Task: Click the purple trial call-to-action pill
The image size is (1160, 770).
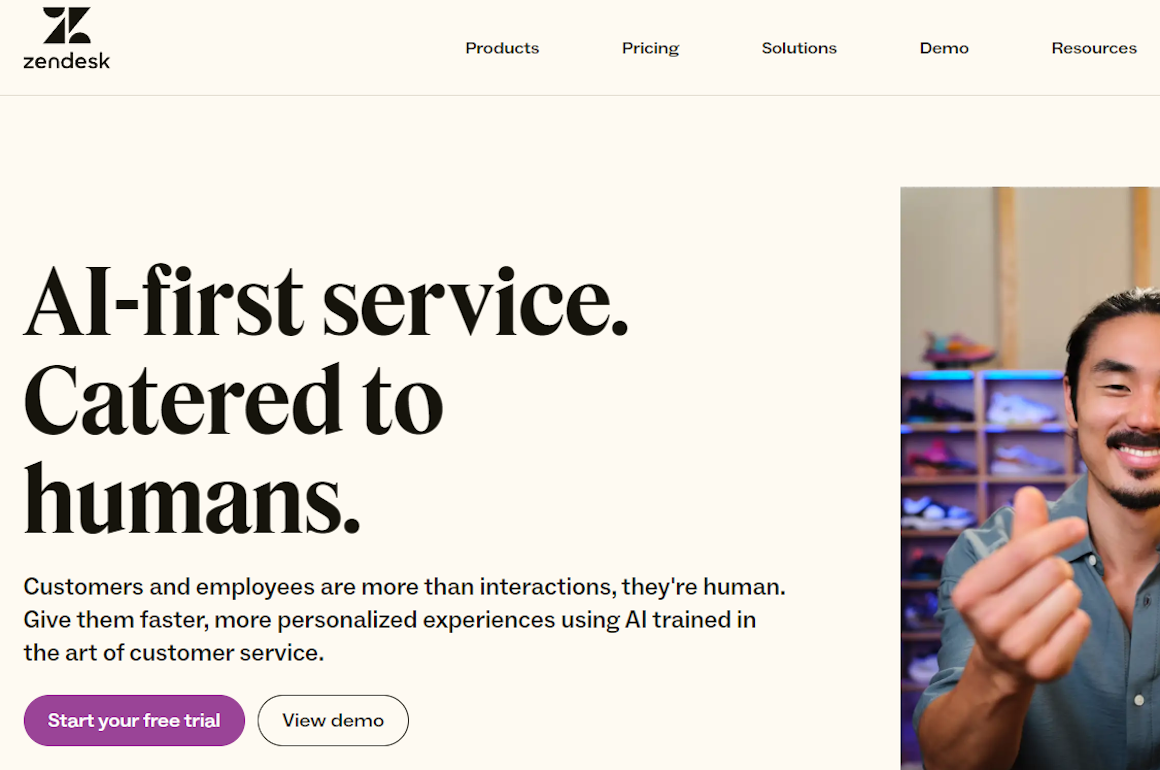Action: click(x=134, y=720)
